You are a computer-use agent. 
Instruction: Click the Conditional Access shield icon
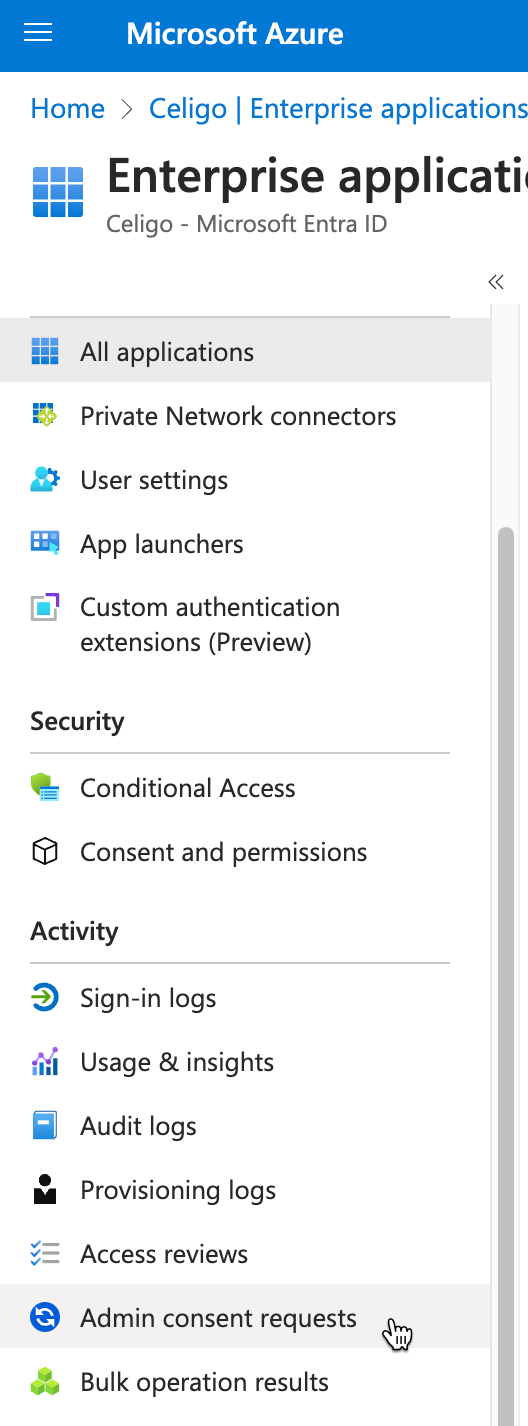pyautogui.click(x=45, y=788)
